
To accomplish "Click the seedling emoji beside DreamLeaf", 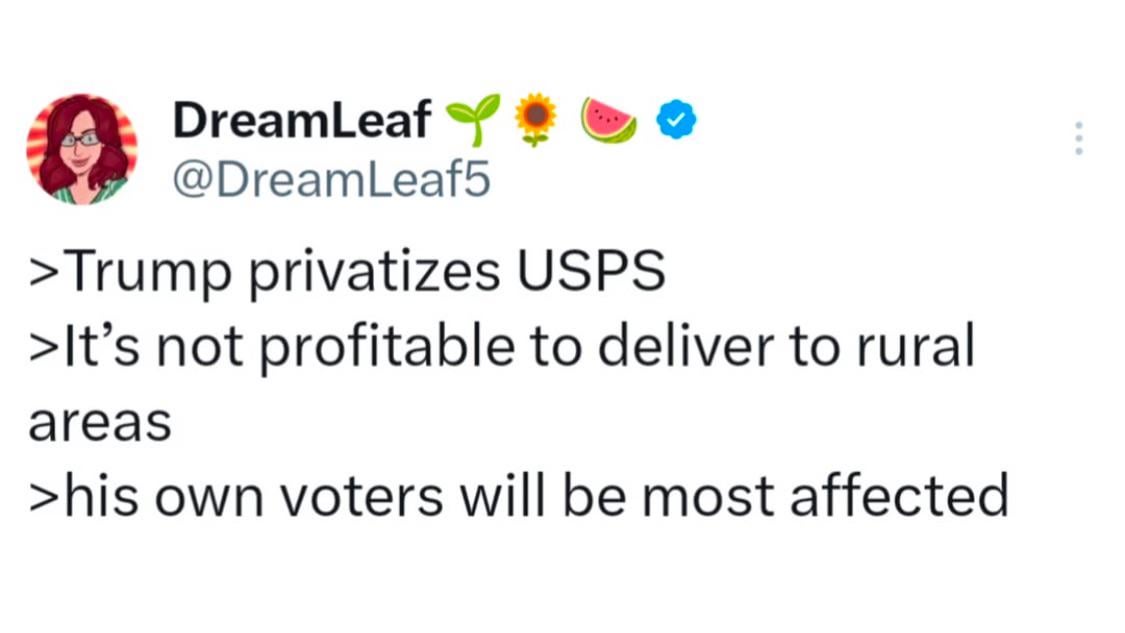I will (472, 120).
